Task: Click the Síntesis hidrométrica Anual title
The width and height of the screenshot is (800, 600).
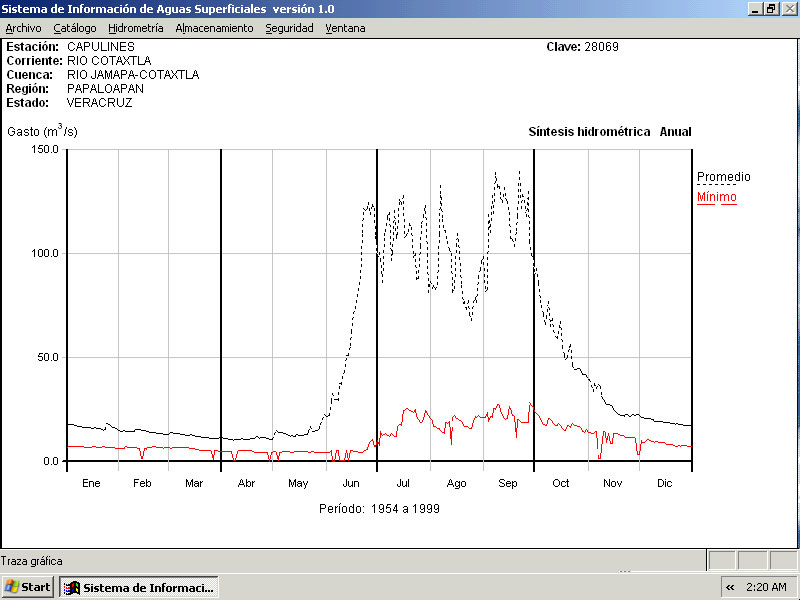Action: pos(609,132)
